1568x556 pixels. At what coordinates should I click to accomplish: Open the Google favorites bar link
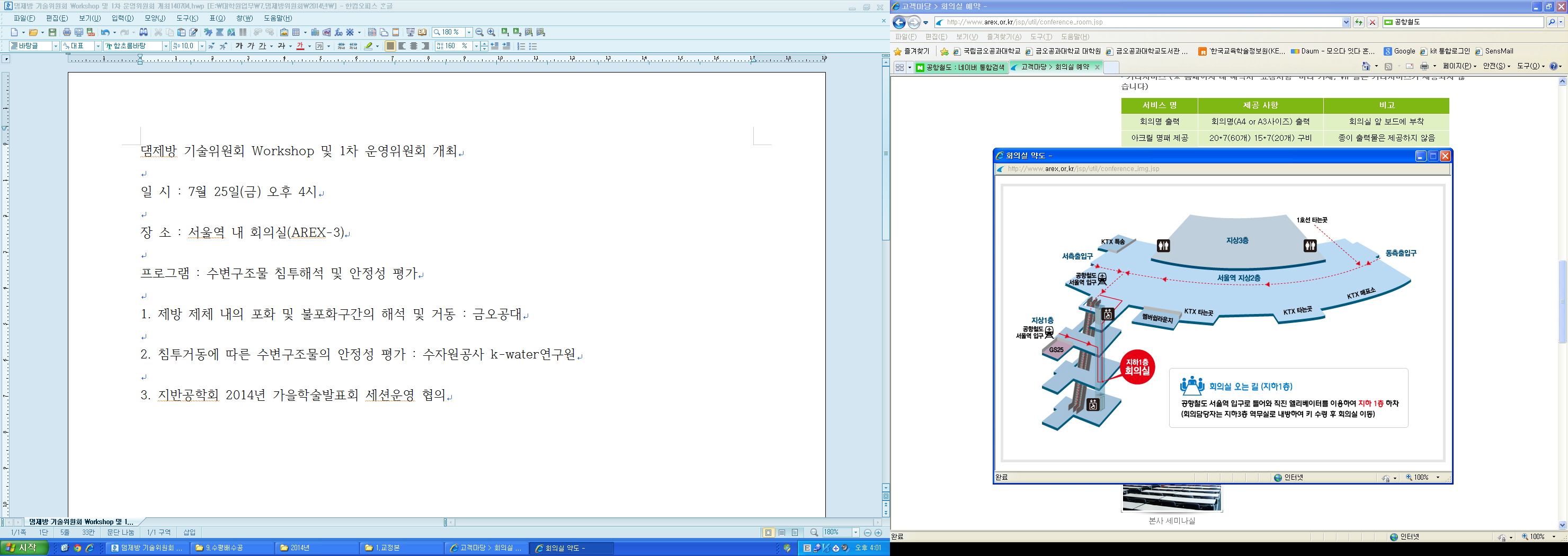(x=1399, y=51)
